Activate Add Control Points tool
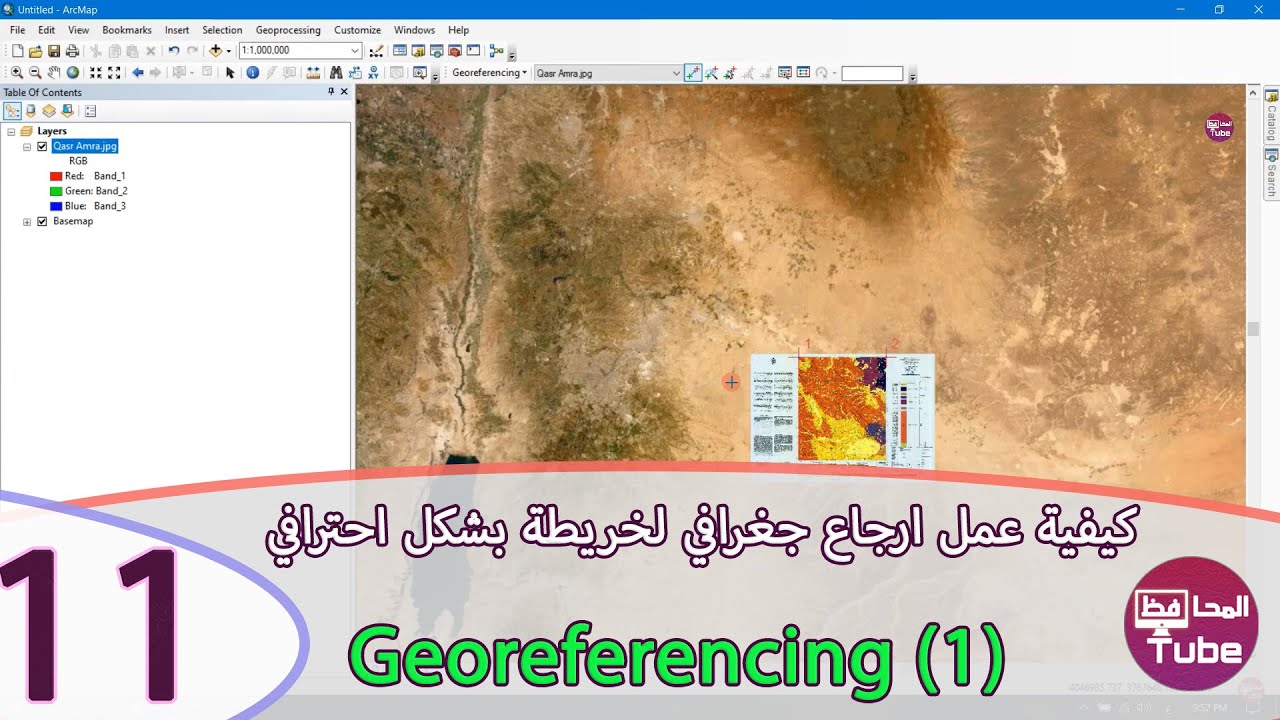The height and width of the screenshot is (720, 1280). coord(693,72)
